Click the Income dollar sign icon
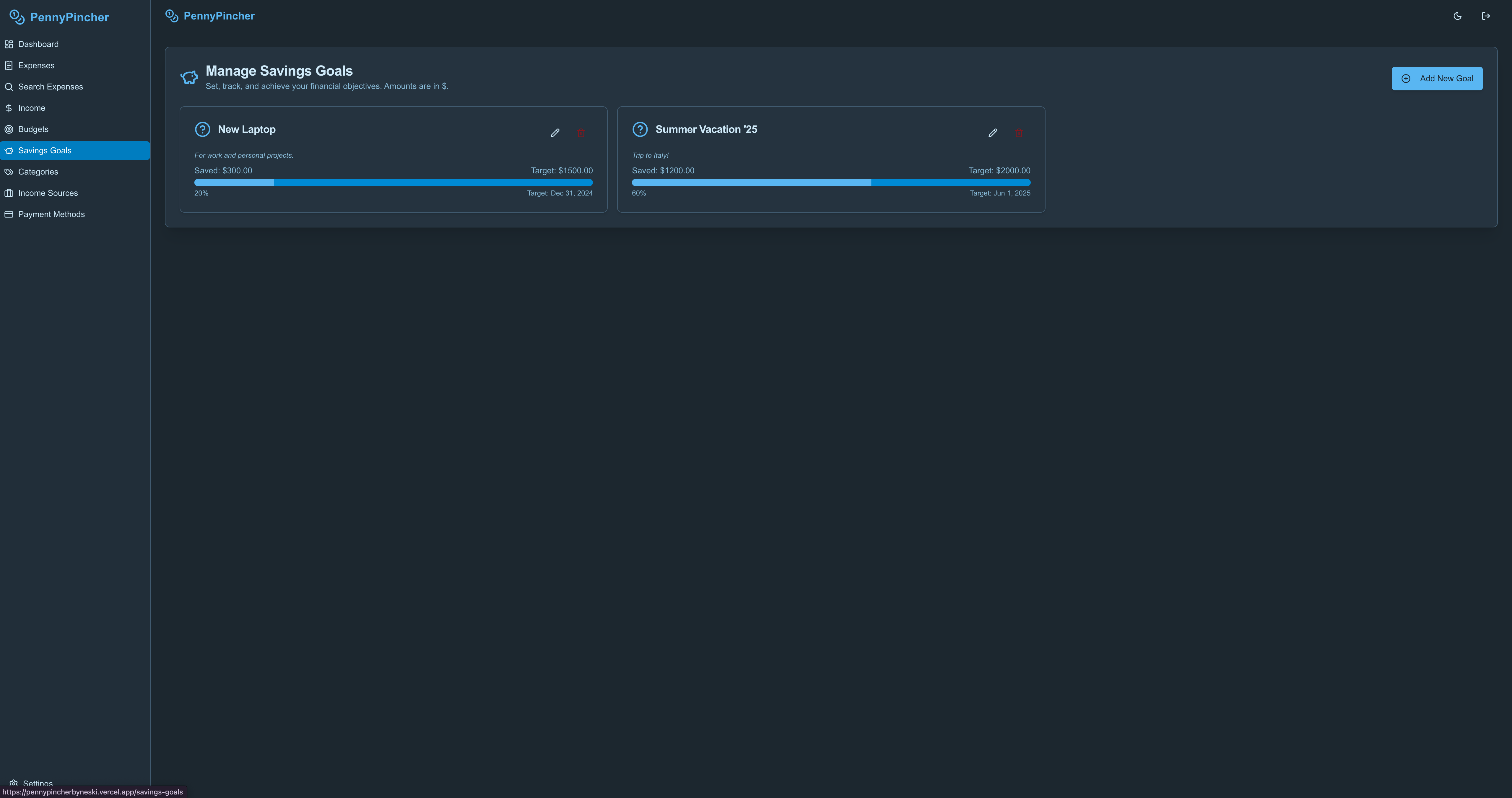 (x=9, y=108)
